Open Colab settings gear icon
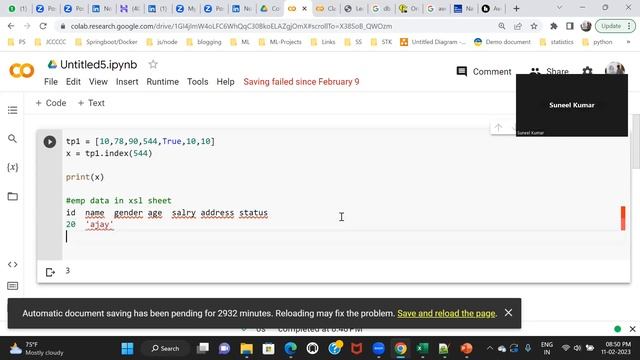Screen dimensions: 640x360 pyautogui.click(x=587, y=71)
